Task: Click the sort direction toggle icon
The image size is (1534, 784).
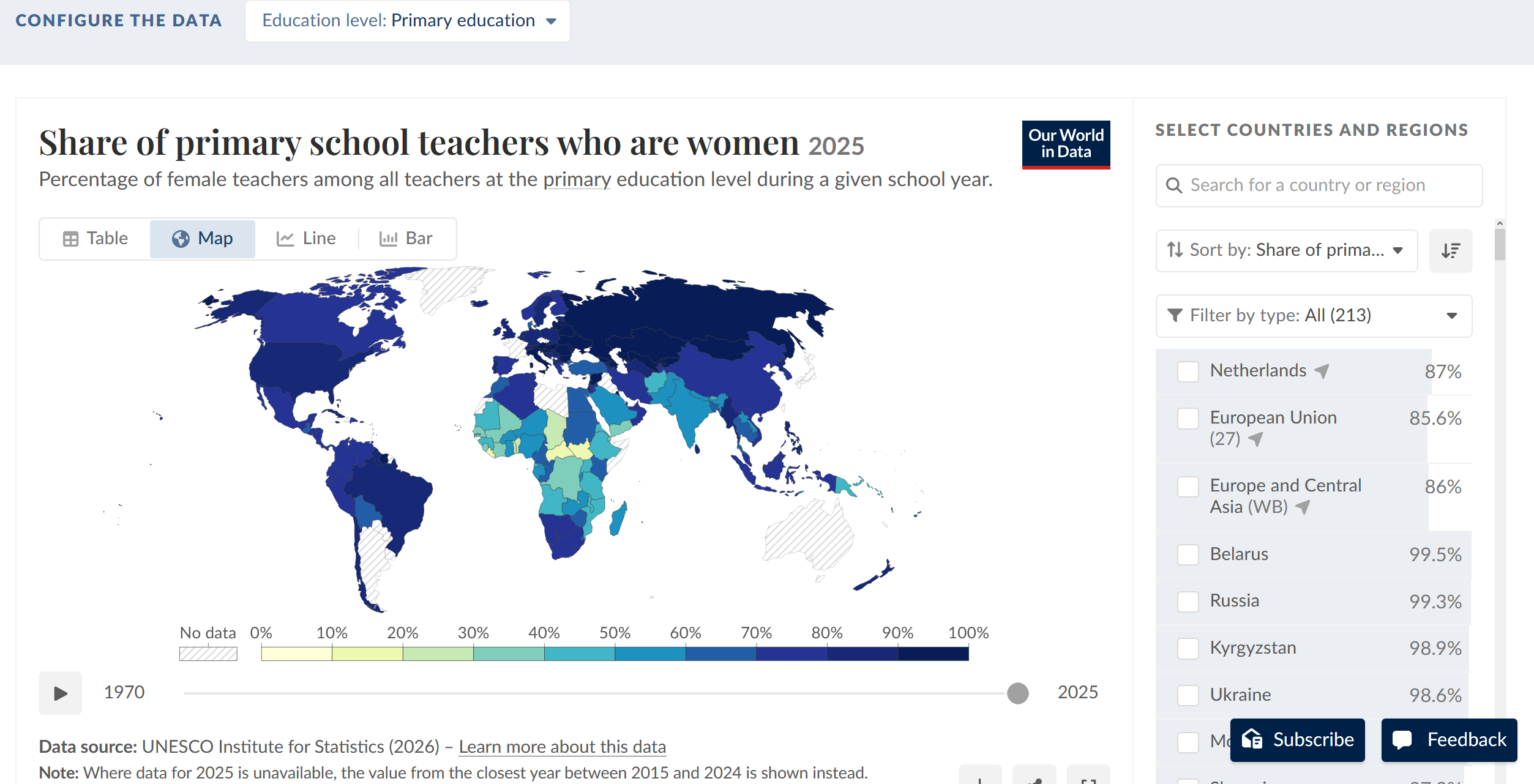Action: (x=1451, y=250)
